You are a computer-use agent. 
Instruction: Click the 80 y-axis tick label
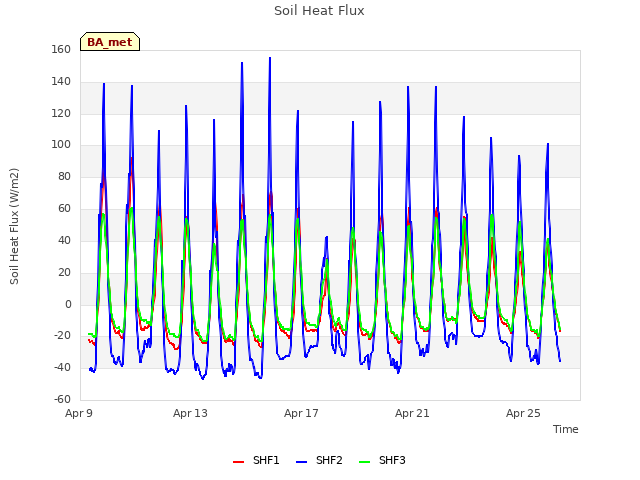click(x=64, y=177)
